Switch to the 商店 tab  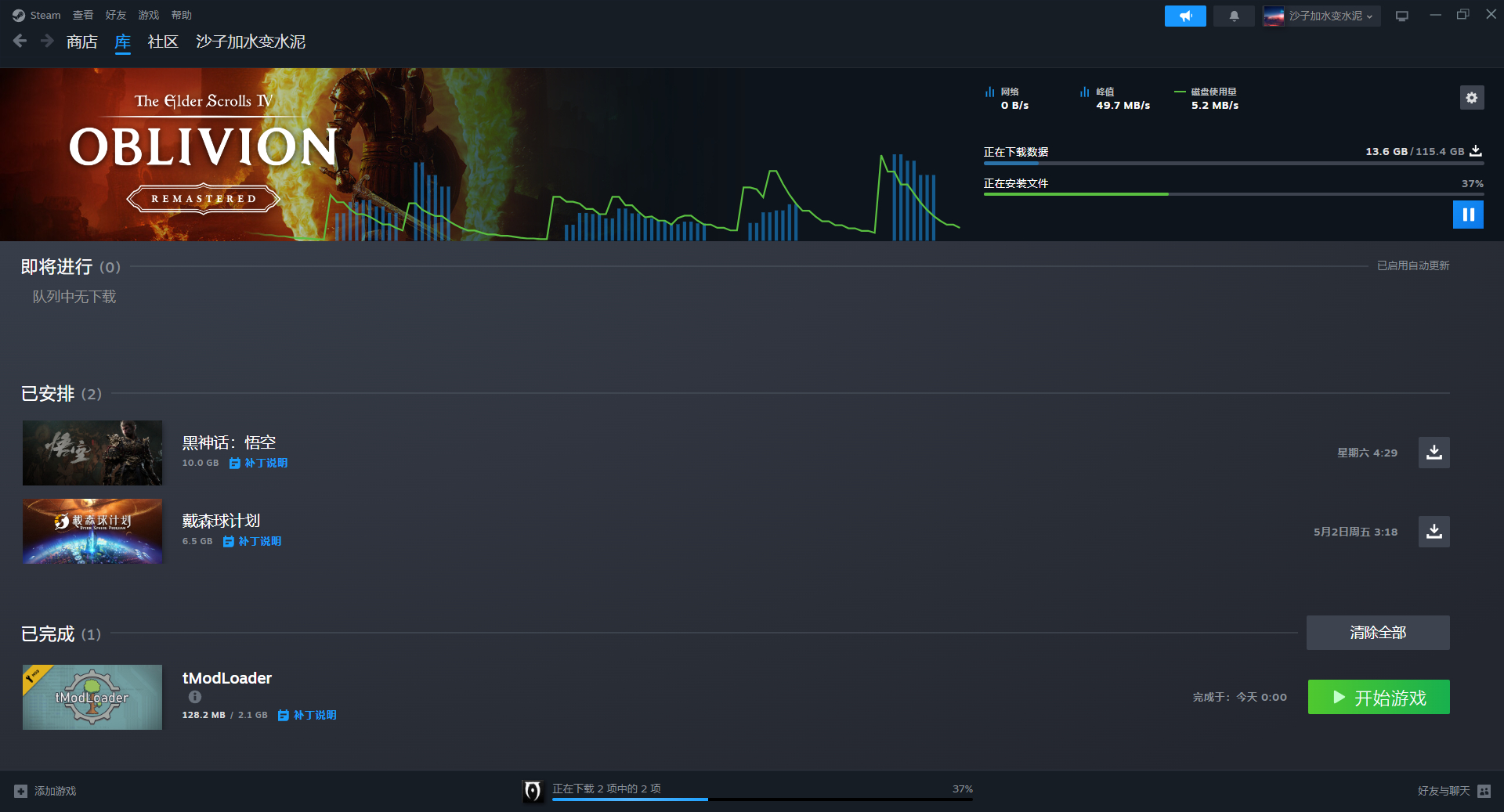point(82,42)
